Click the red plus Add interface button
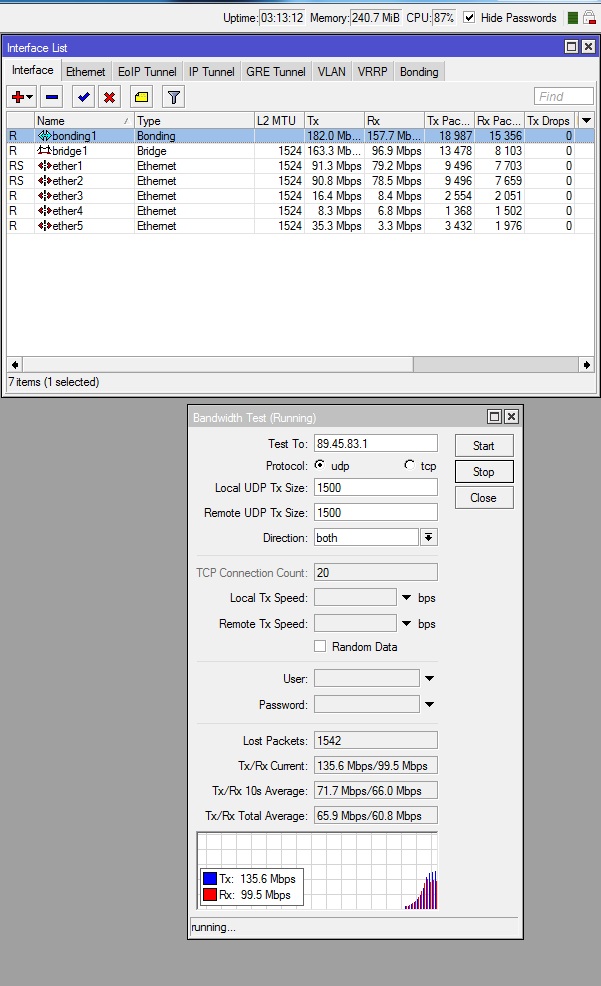The height and width of the screenshot is (986, 601). 18,97
